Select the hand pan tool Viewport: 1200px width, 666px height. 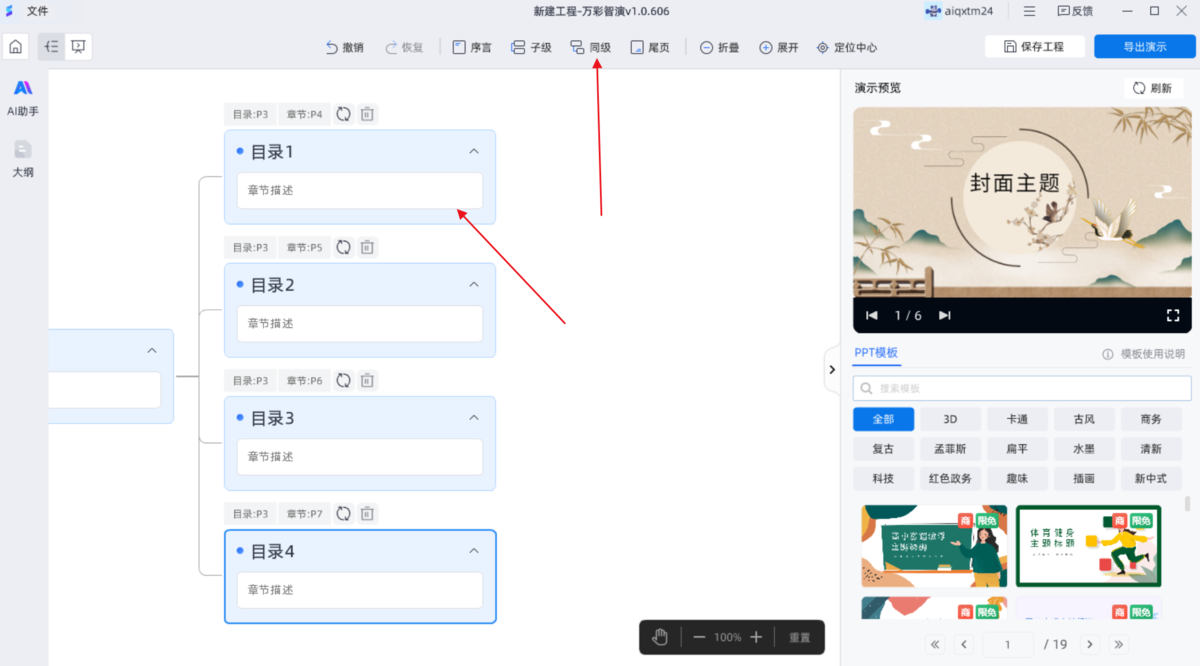pos(660,637)
